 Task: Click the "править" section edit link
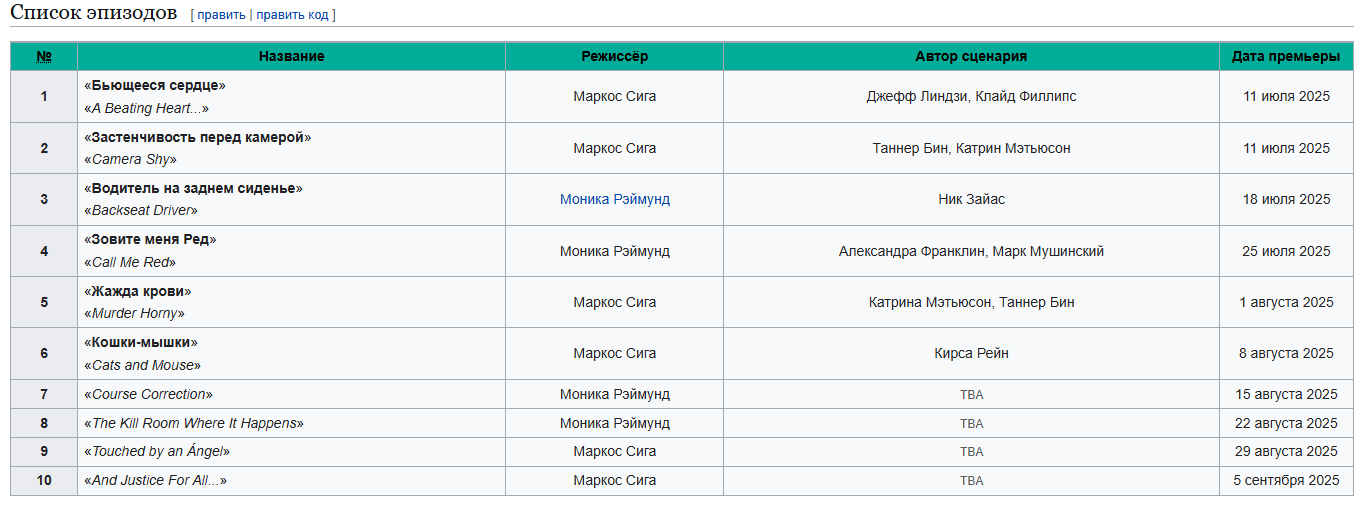(221, 15)
